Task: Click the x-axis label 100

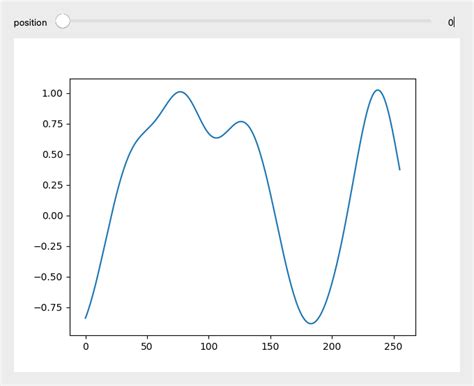Action: (x=209, y=347)
